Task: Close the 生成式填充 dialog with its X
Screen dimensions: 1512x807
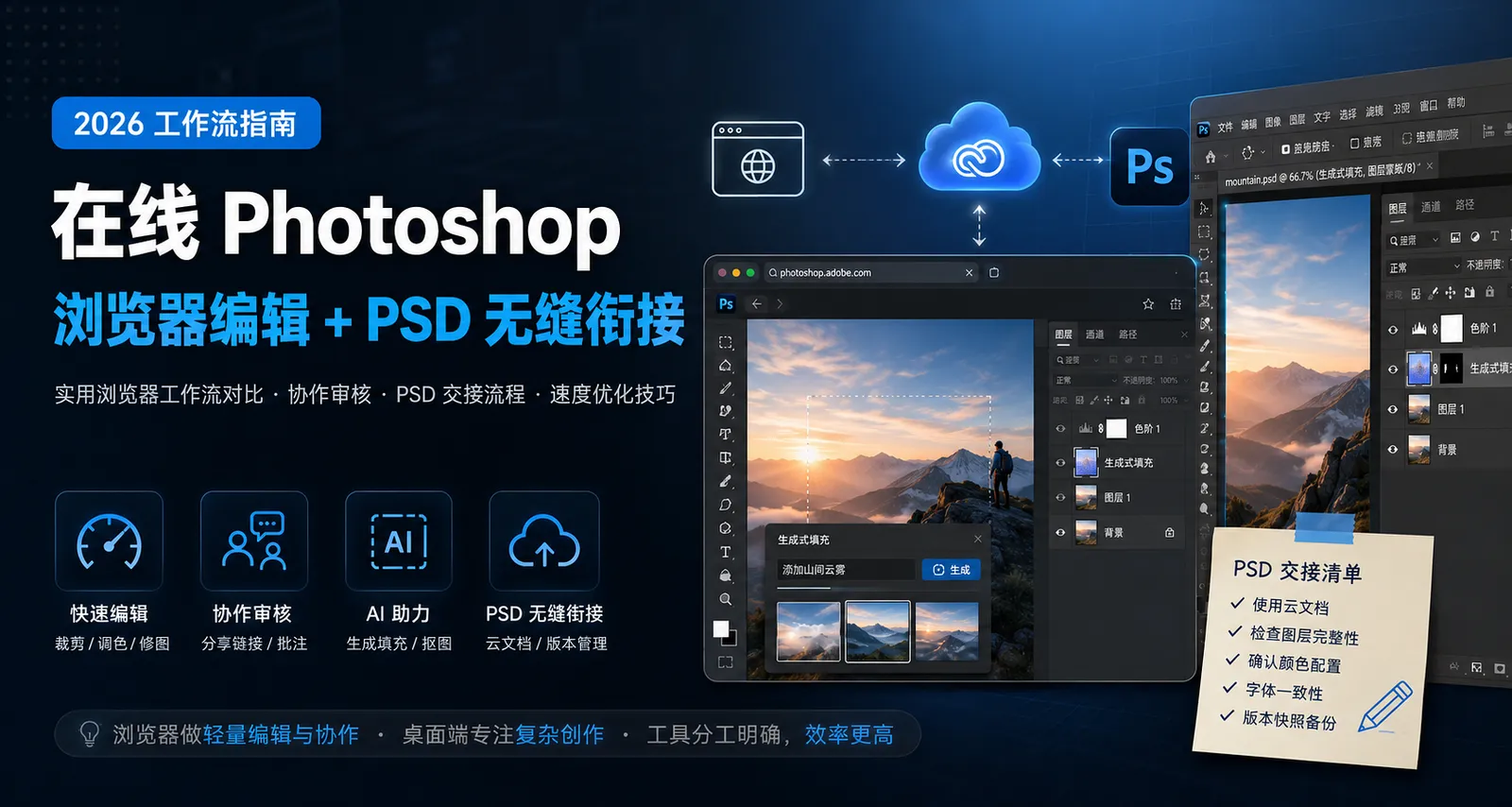Action: coord(978,539)
